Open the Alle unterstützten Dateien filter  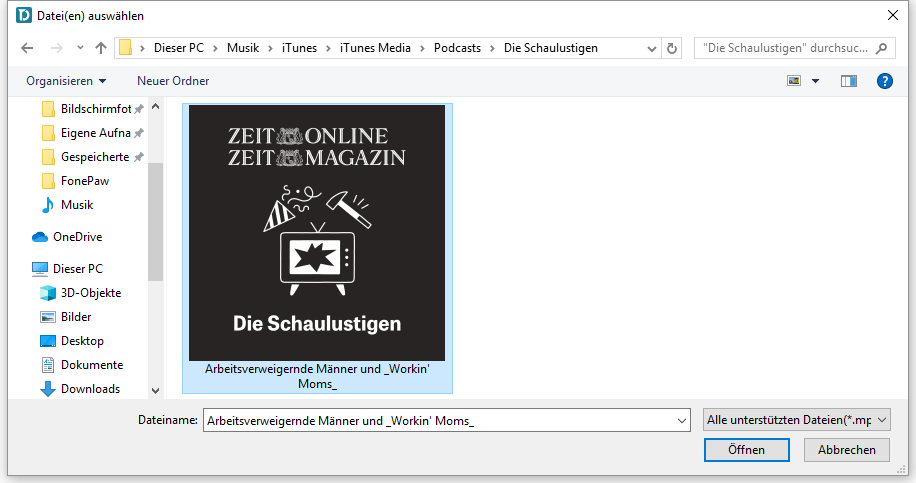(x=797, y=420)
